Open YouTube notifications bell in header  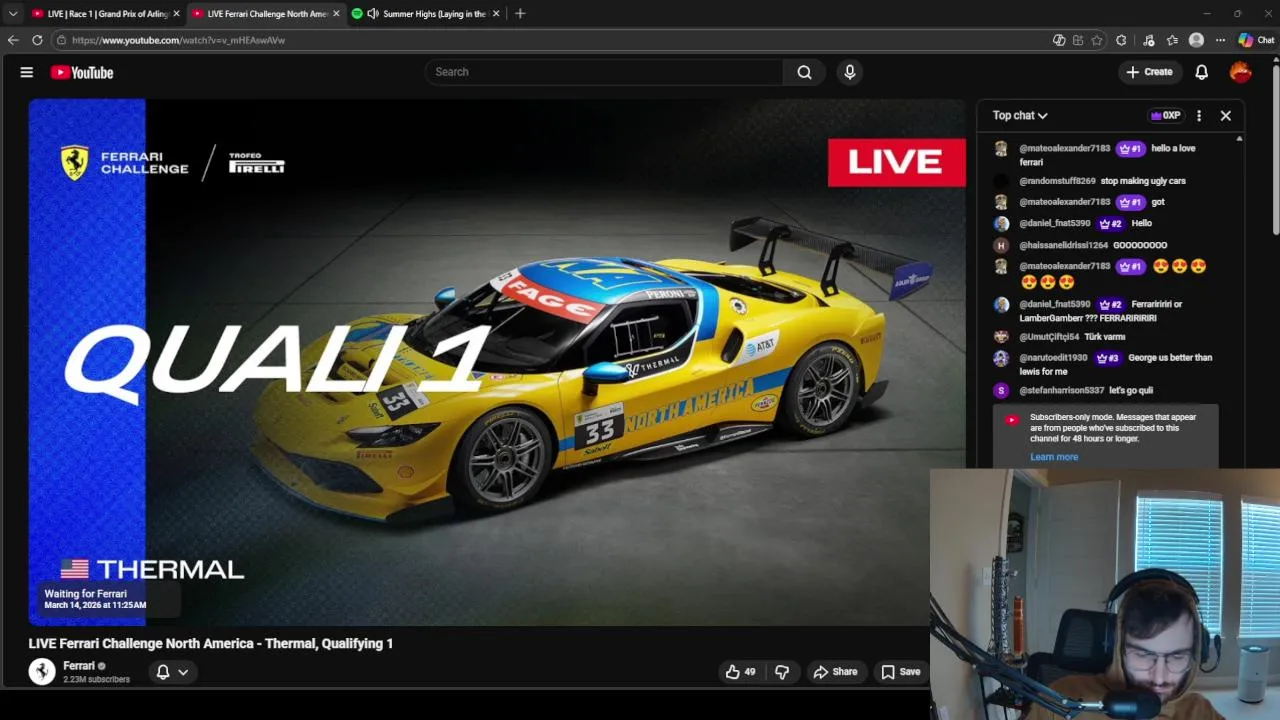(x=1202, y=72)
